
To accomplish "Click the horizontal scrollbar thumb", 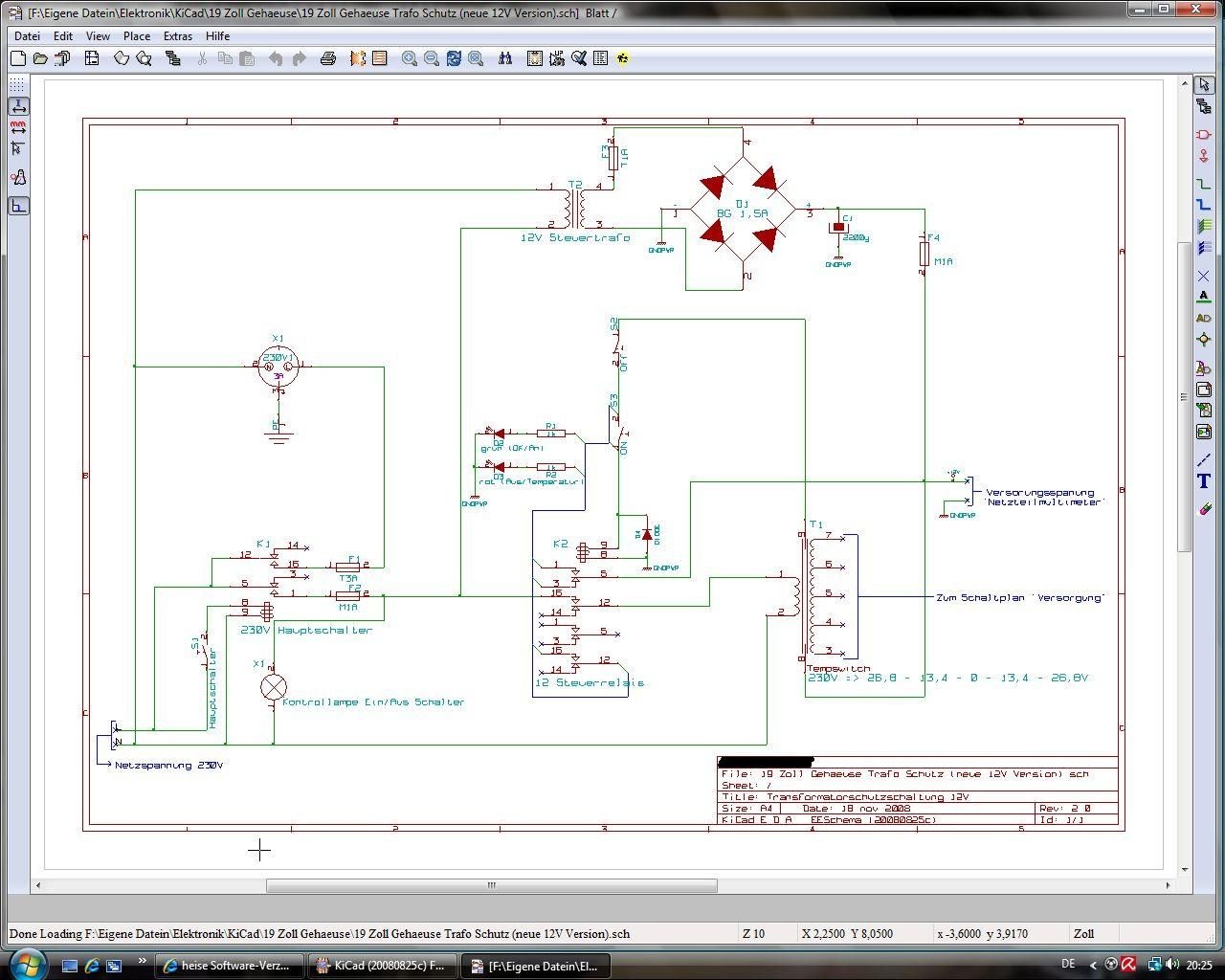I will click(x=491, y=886).
